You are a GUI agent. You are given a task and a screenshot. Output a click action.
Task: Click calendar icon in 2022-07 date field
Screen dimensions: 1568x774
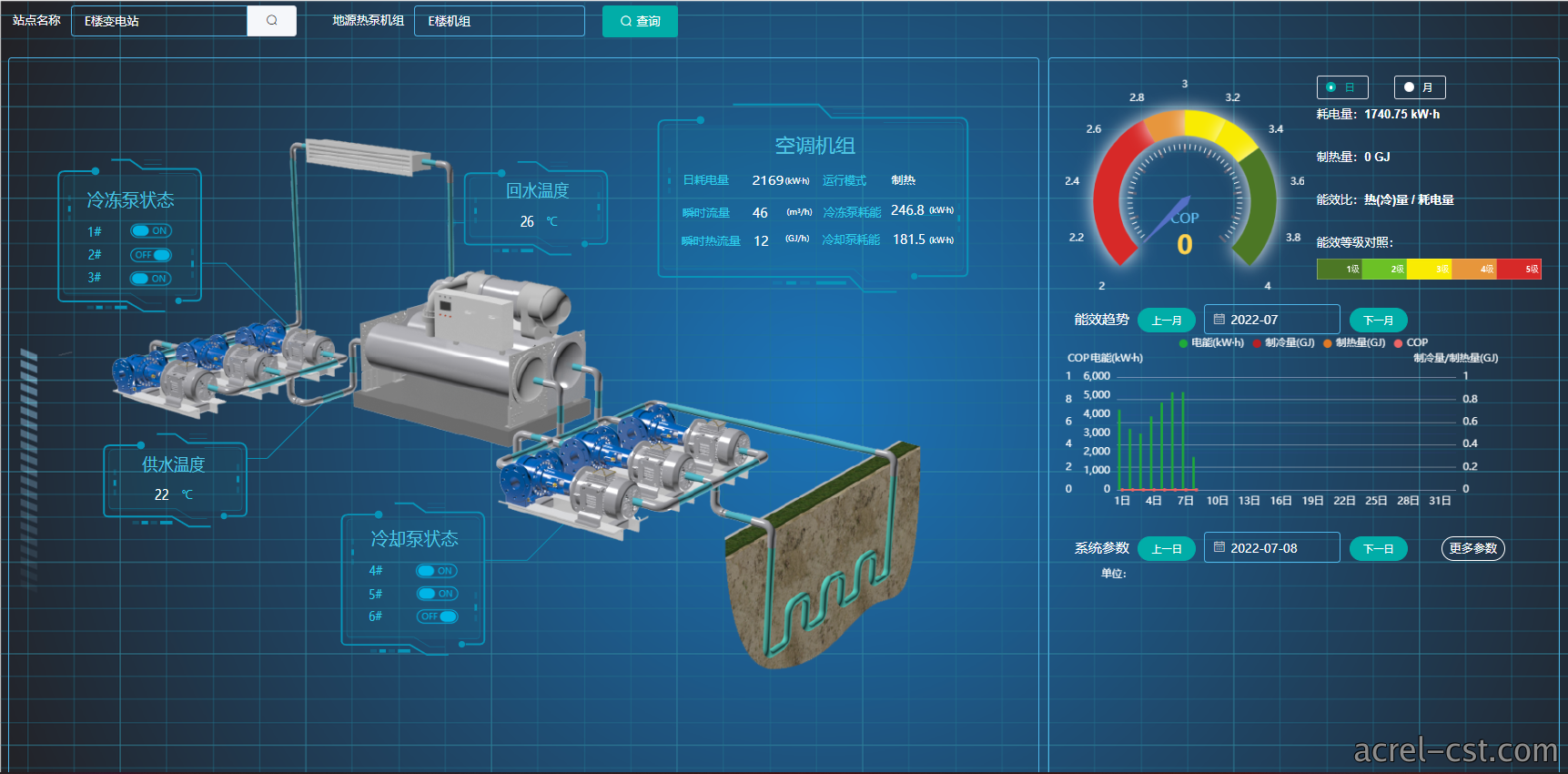(1219, 320)
